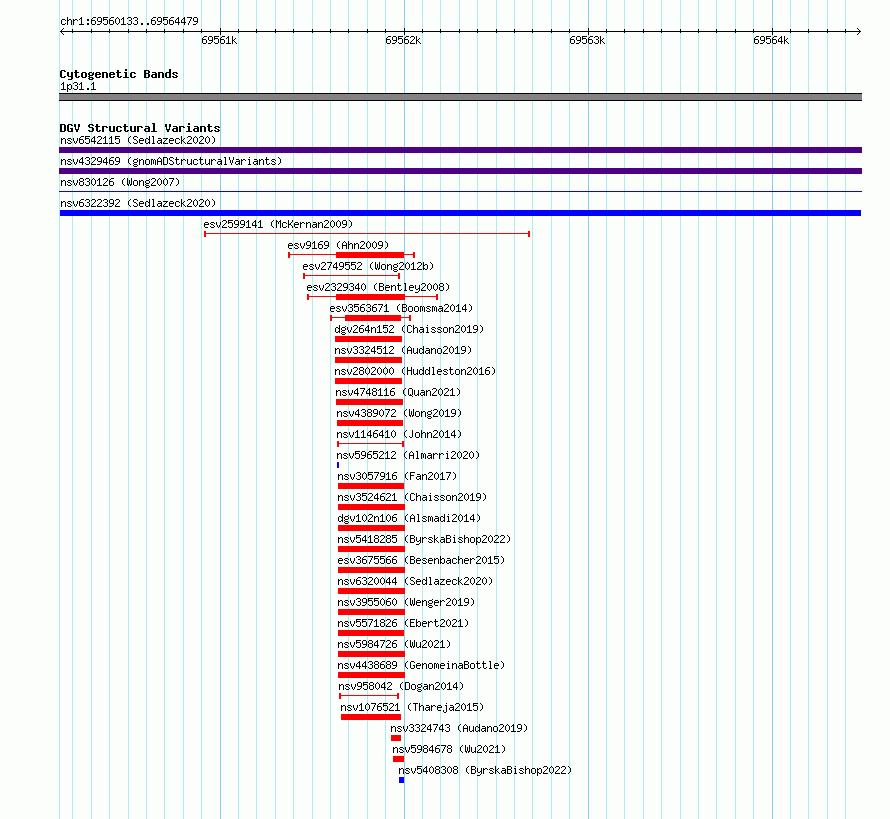This screenshot has height=819, width=890.
Task: Open esv2599141 (McKernan2009) variant
Action: click(278, 224)
